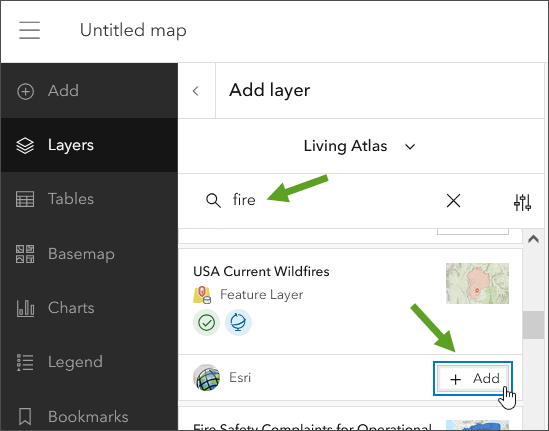Click the magnifier search icon

[213, 201]
